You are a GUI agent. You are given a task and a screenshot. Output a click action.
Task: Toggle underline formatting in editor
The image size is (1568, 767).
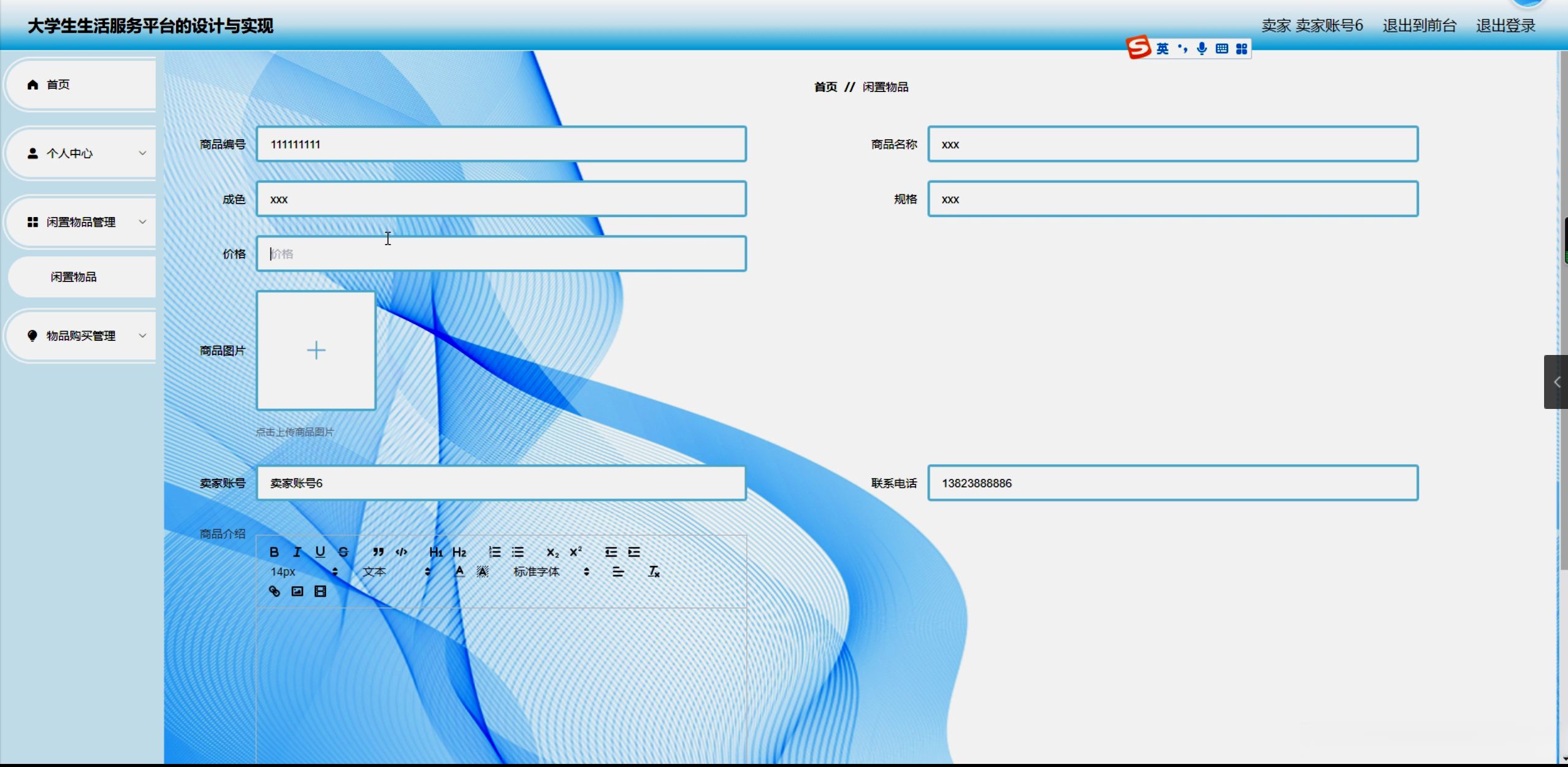tap(320, 552)
